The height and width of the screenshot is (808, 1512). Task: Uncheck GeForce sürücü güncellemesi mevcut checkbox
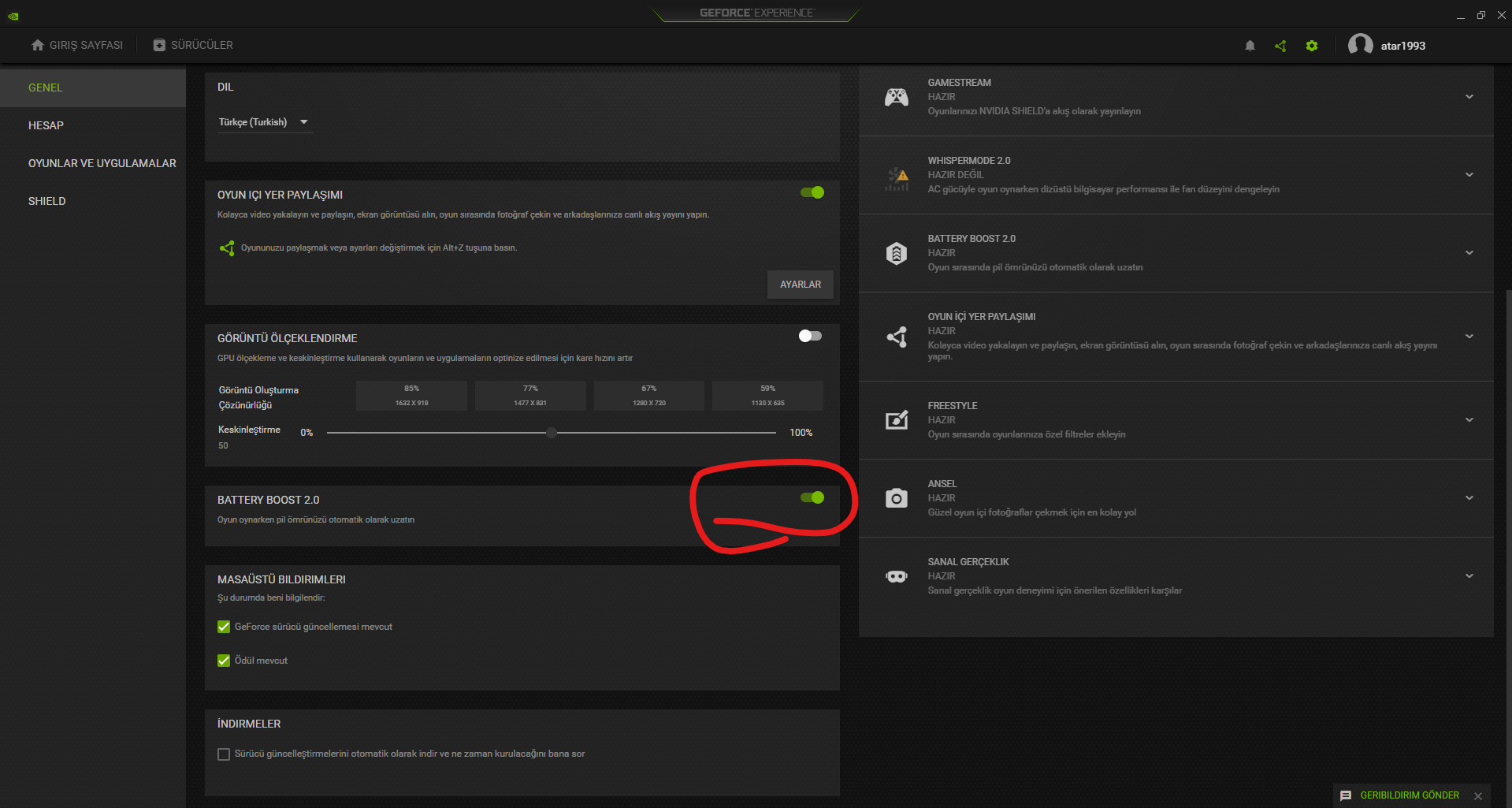coord(224,627)
